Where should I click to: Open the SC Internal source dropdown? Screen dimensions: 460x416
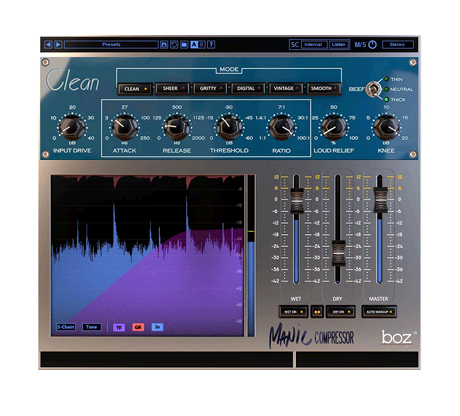click(x=314, y=44)
